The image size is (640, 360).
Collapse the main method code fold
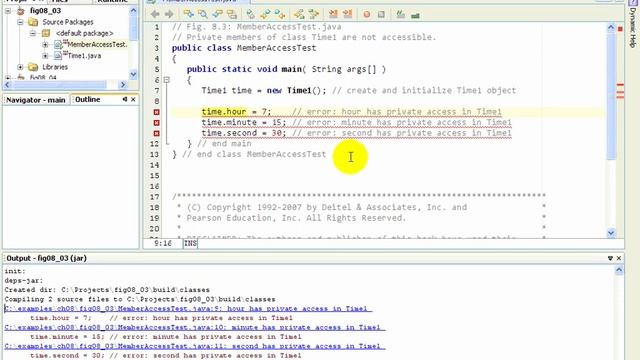coord(167,80)
